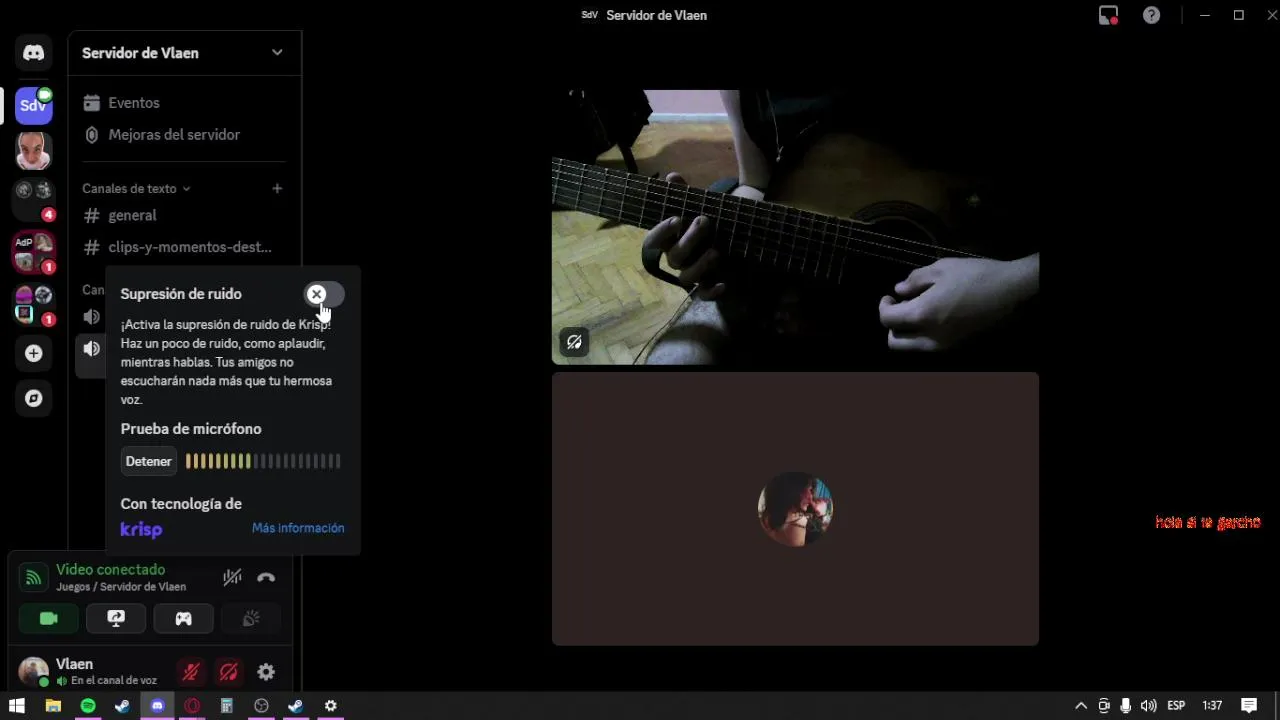This screenshot has height=720, width=1280.
Task: Undeafen the headphones in user panel
Action: pyautogui.click(x=228, y=672)
